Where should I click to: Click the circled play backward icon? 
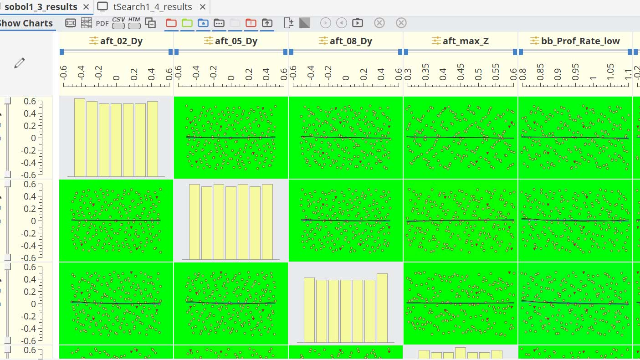tap(341, 23)
